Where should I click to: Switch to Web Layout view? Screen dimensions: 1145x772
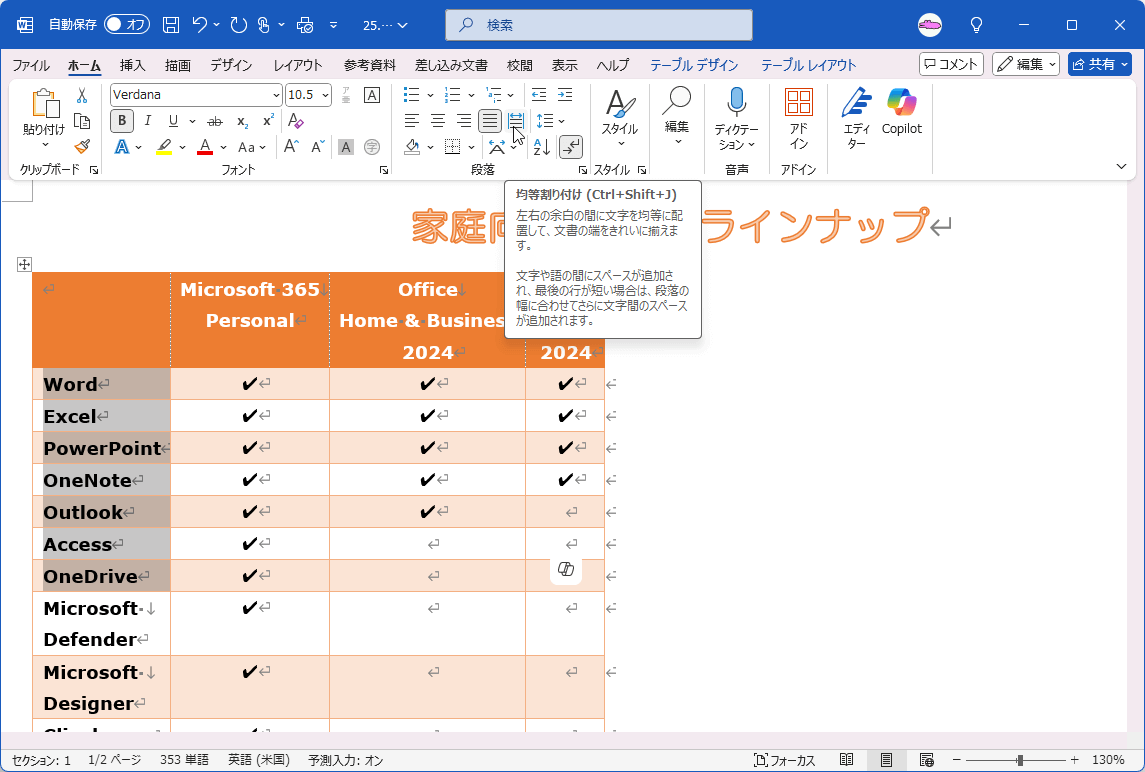pyautogui.click(x=926, y=760)
